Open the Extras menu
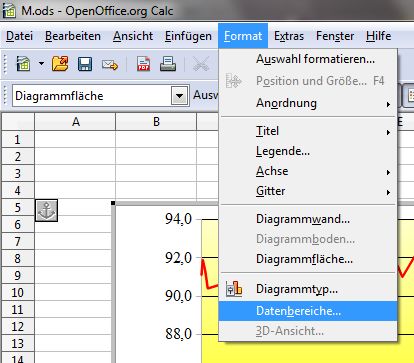This screenshot has width=414, height=363. pos(289,36)
